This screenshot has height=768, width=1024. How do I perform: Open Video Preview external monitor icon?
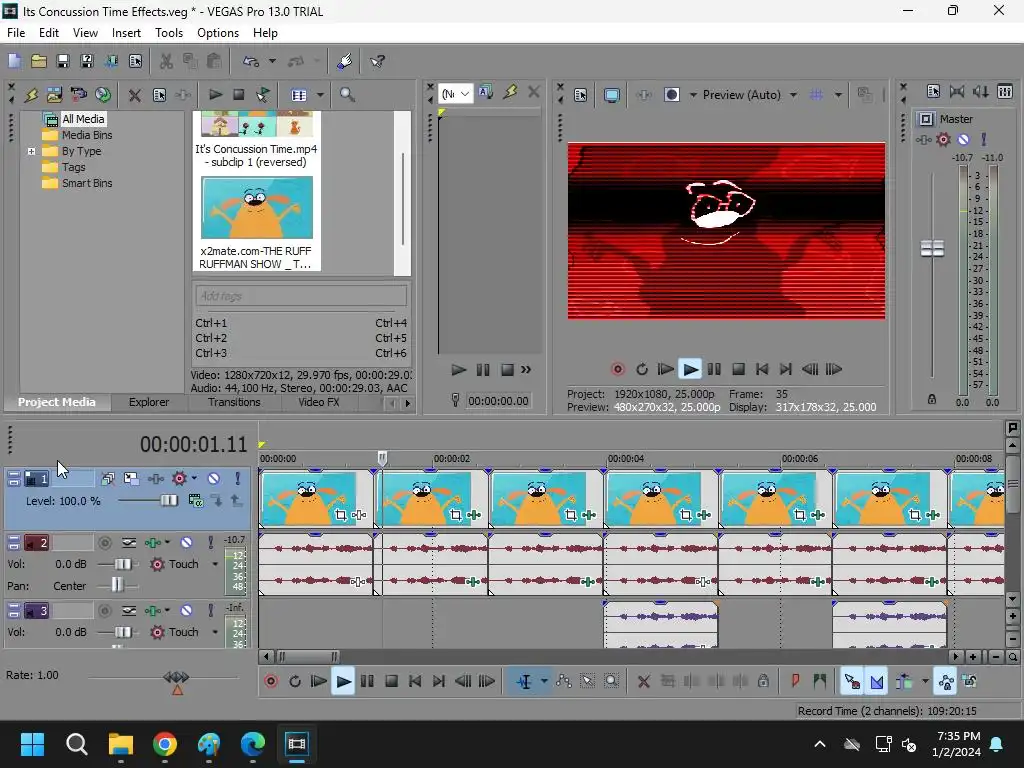pyautogui.click(x=612, y=95)
